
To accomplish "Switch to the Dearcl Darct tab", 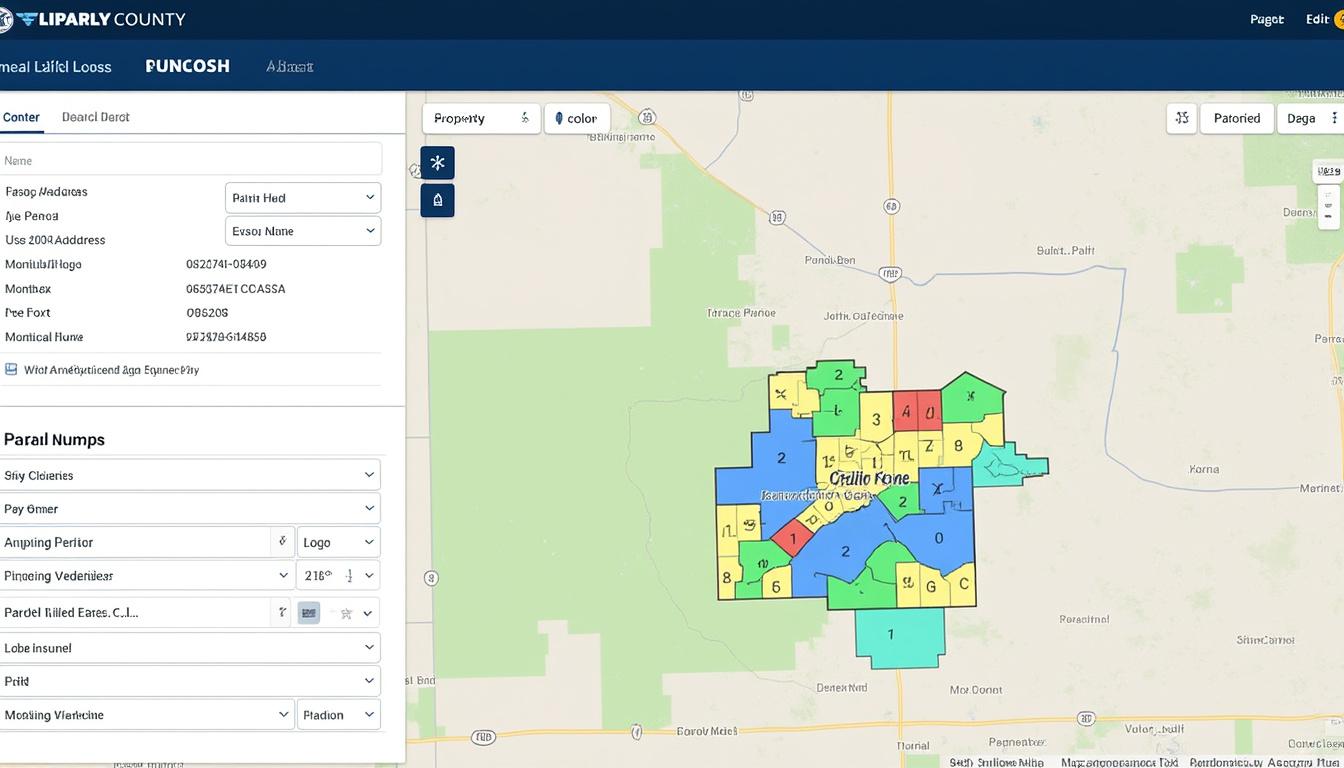I will pos(95,116).
